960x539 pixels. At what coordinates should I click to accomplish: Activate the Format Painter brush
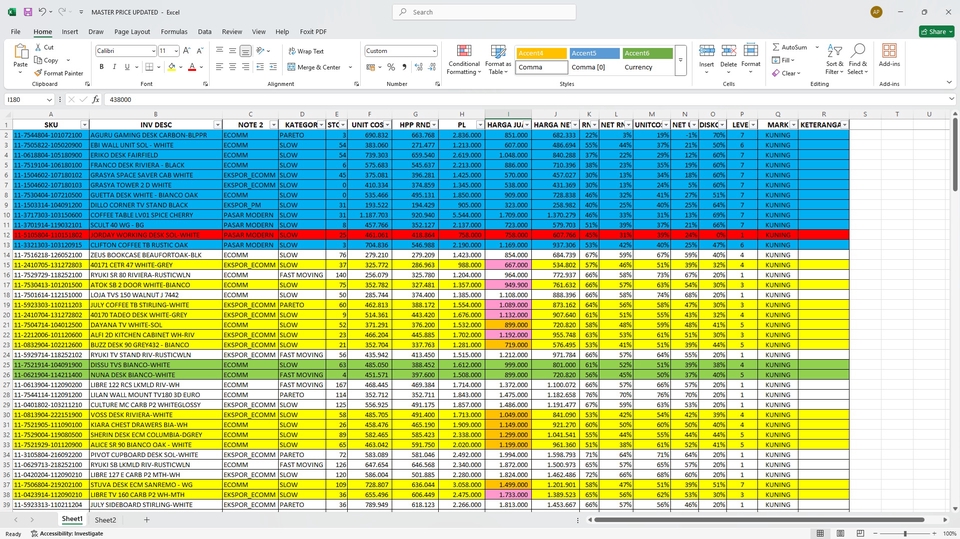[x=58, y=73]
